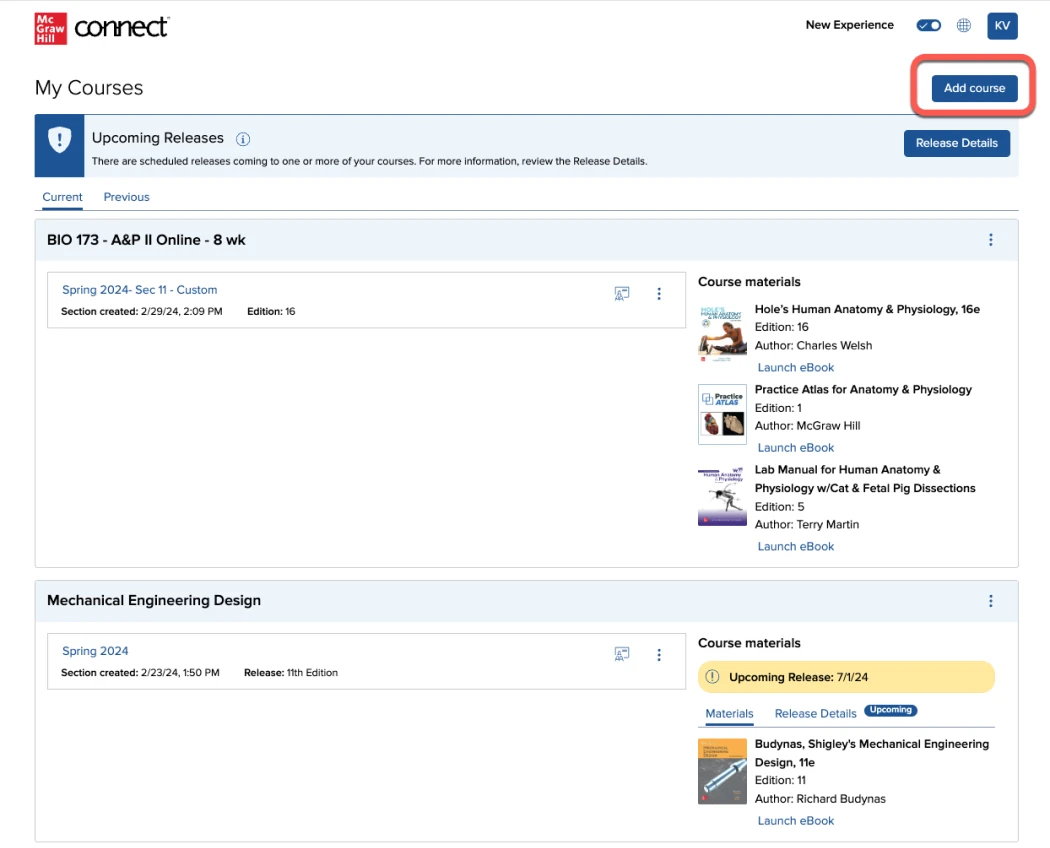Viewport: 1050px width, 848px height.
Task: Click the BIO 173 - A&P II Online course title
Action: coord(146,240)
